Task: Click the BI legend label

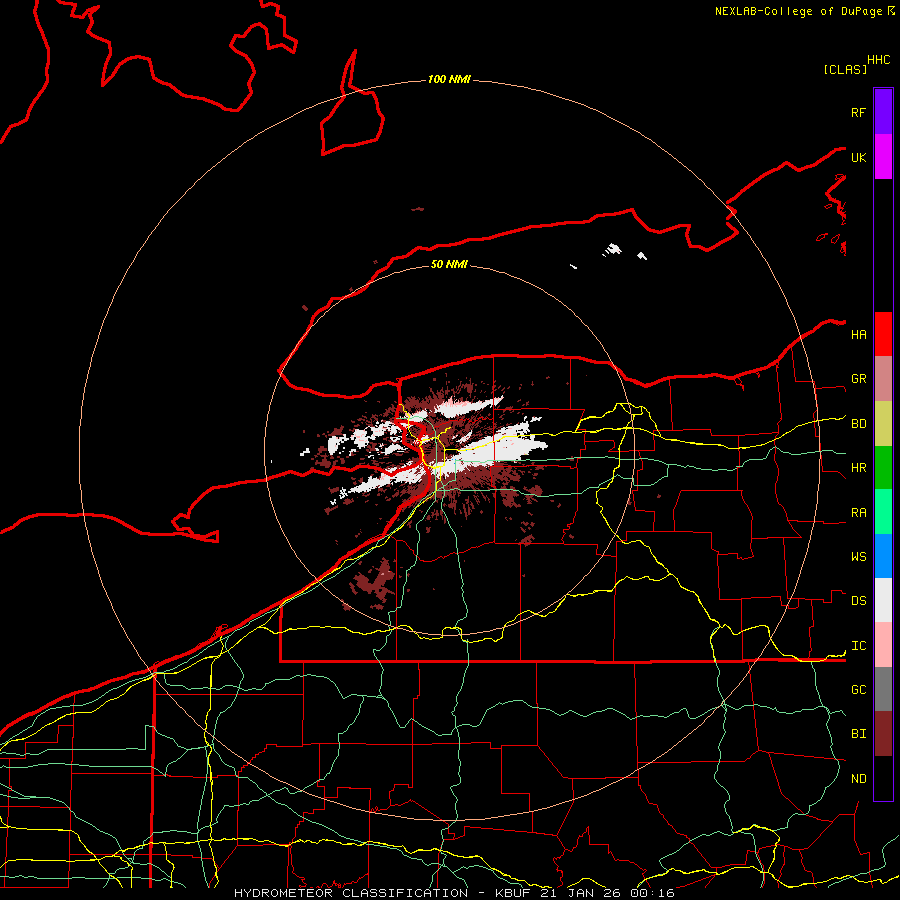Action: click(x=859, y=734)
